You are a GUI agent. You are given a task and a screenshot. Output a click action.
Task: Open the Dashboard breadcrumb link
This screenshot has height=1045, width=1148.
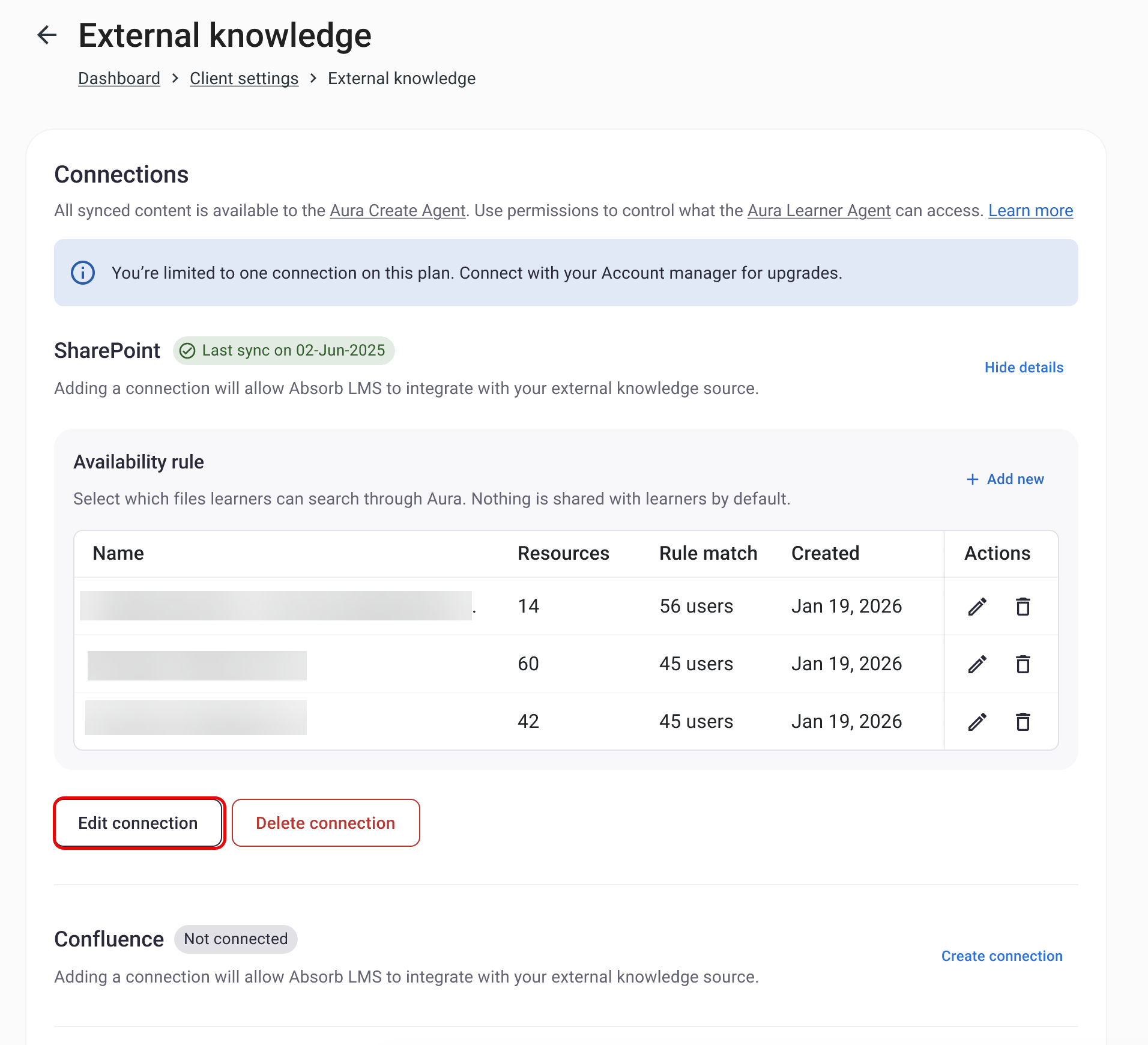(x=119, y=79)
